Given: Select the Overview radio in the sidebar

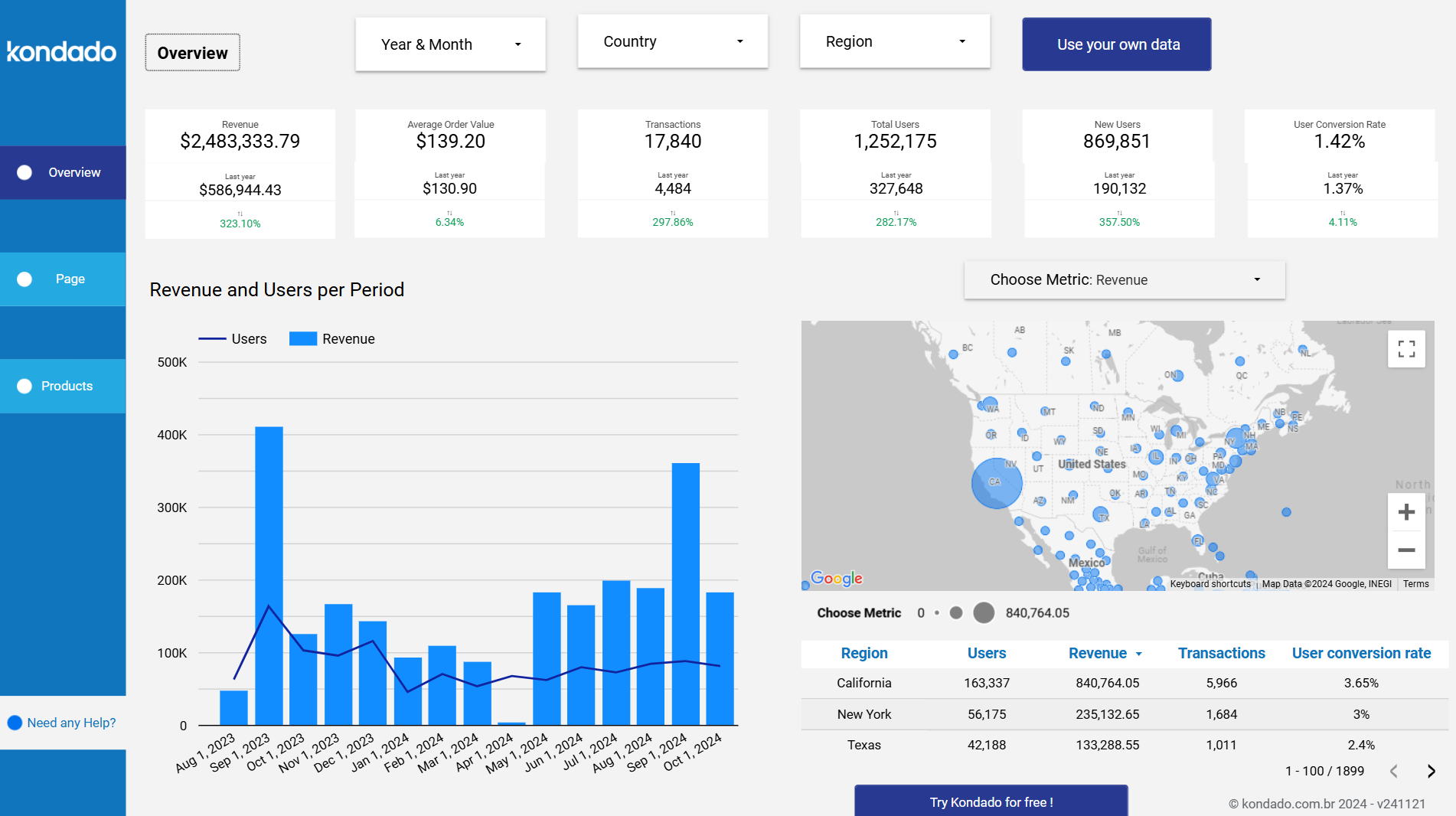Looking at the screenshot, I should (x=24, y=172).
